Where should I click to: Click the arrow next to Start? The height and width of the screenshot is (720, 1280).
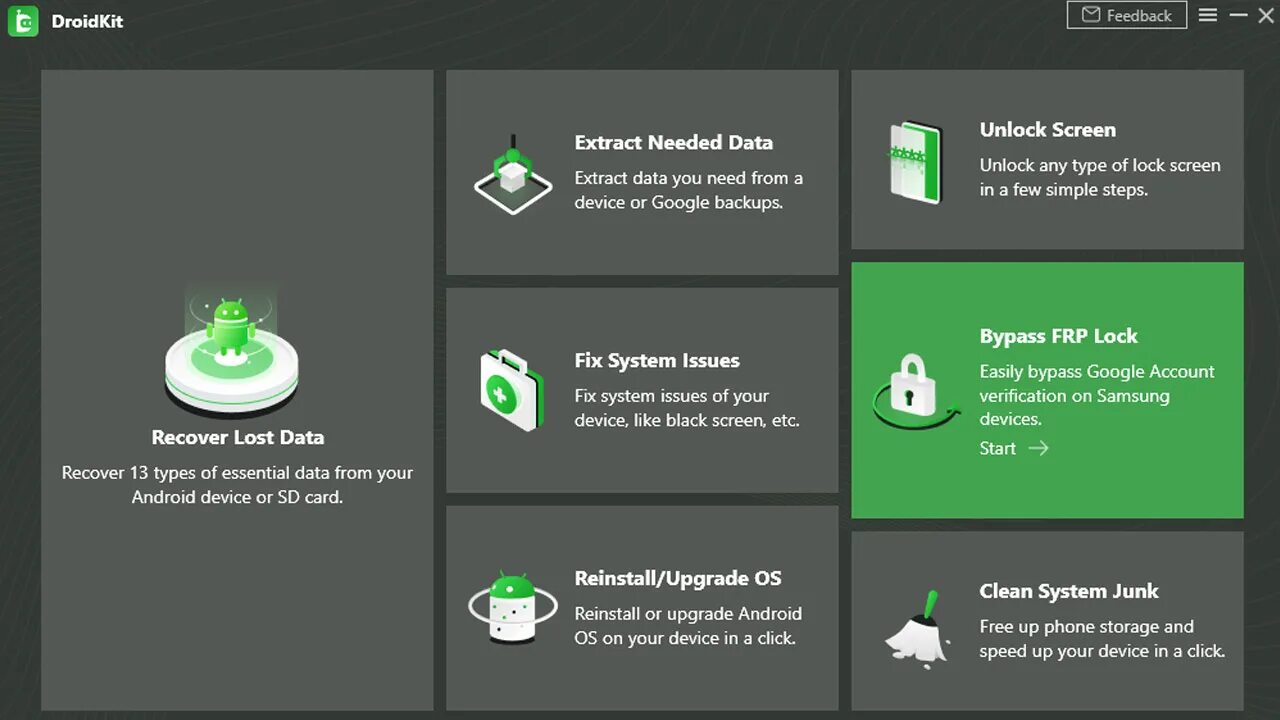[1039, 448]
